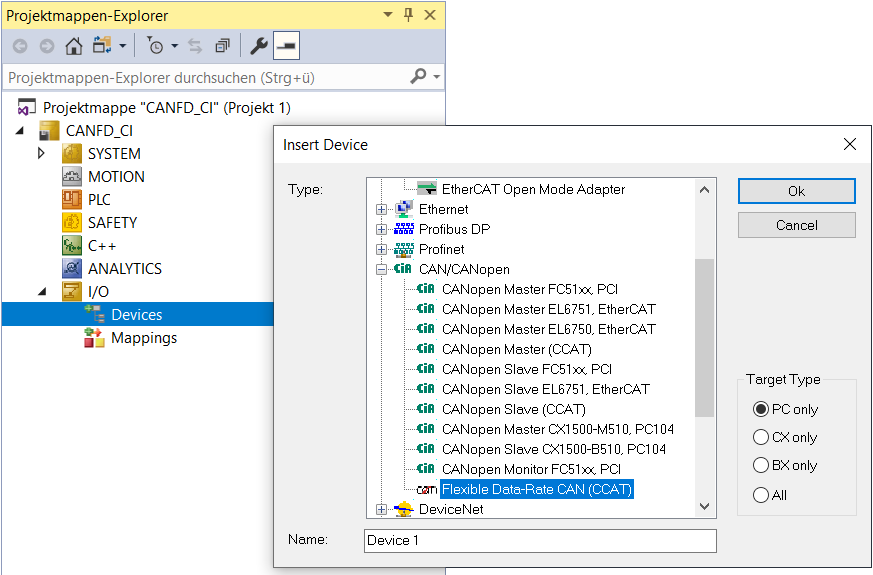The image size is (873, 575).
Task: Click the Mappings icon in tree
Action: [94, 338]
